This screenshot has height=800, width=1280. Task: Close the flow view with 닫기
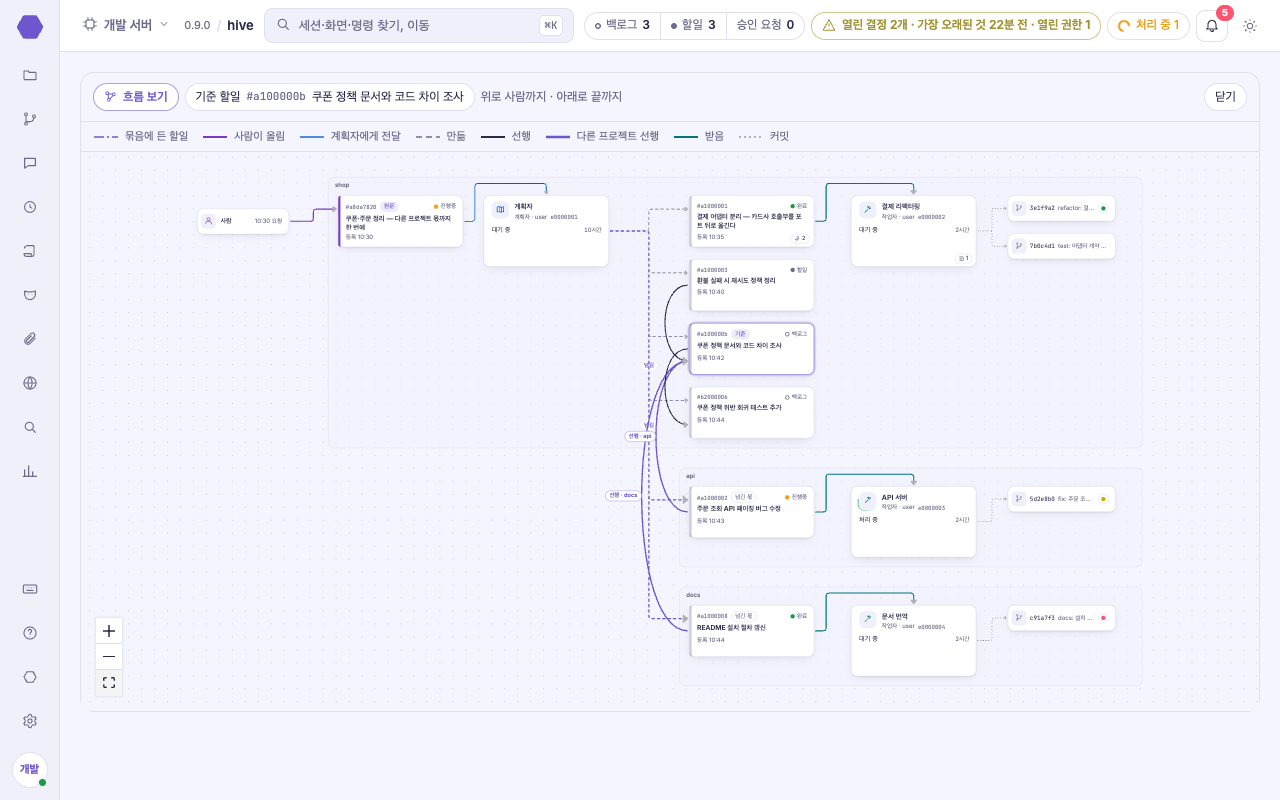pyautogui.click(x=1225, y=97)
